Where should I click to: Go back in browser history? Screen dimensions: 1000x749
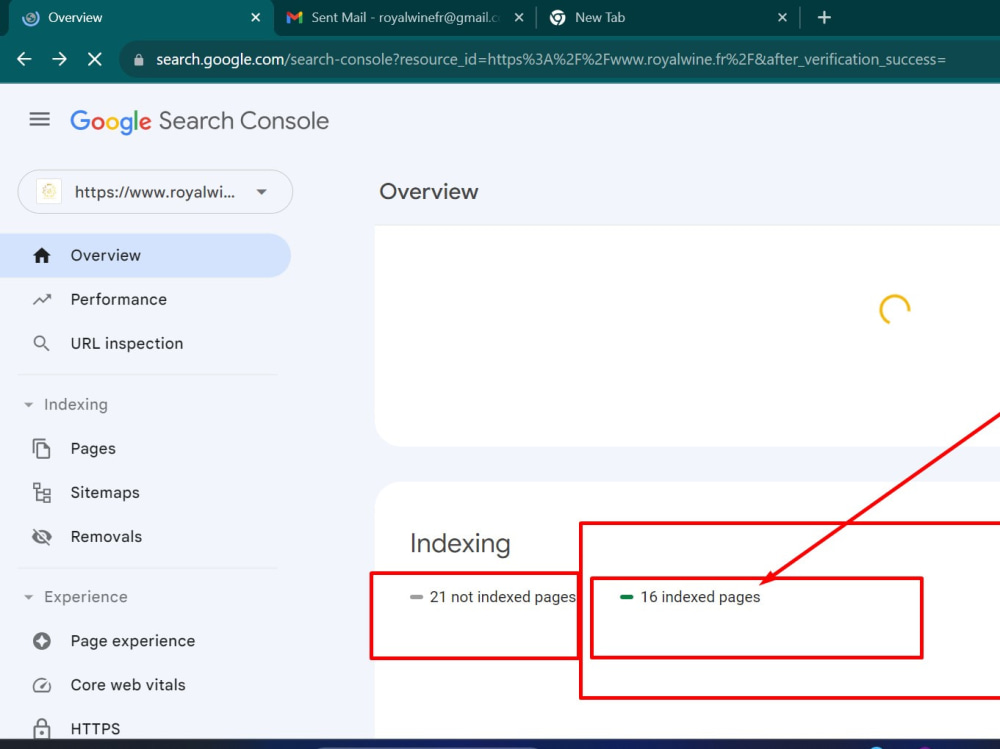pos(24,59)
